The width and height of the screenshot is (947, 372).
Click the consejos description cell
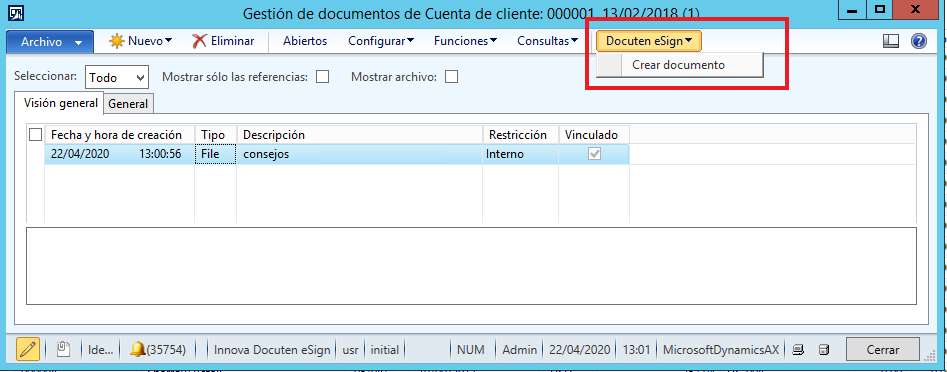(360, 154)
